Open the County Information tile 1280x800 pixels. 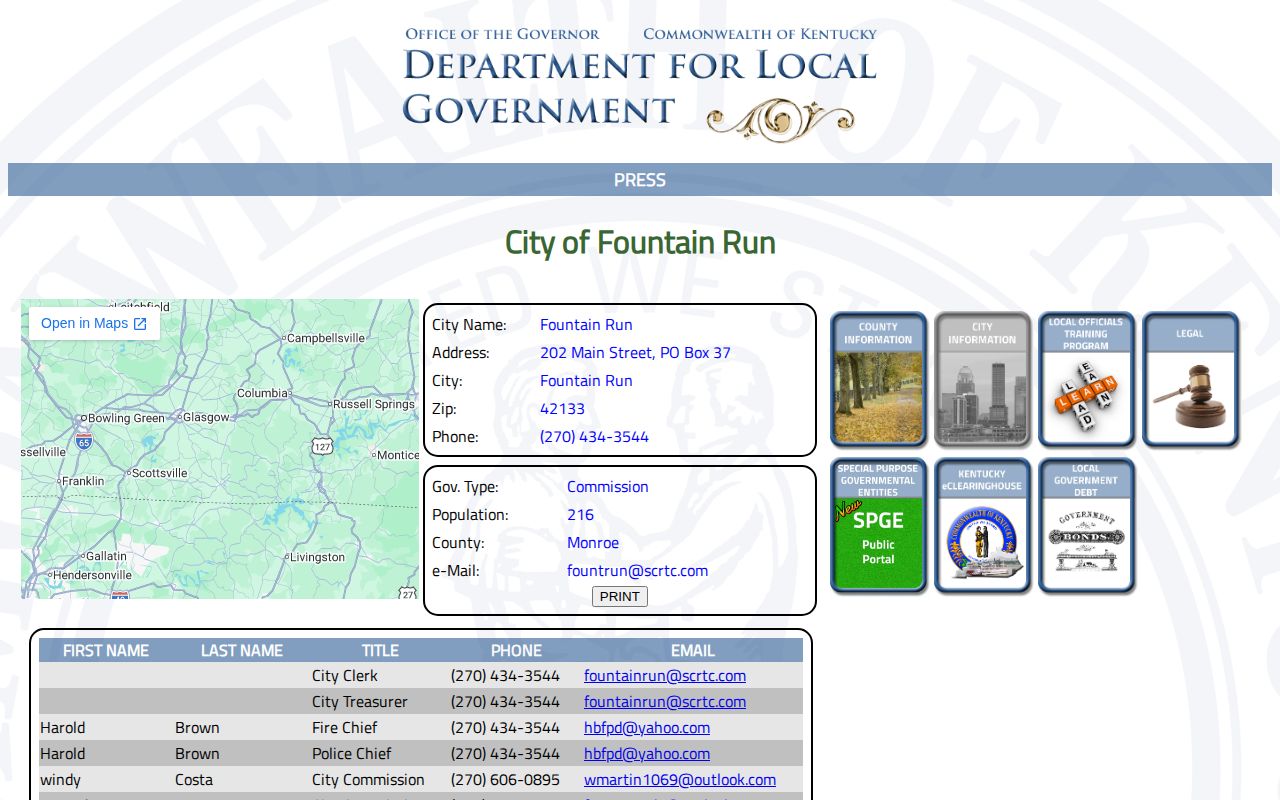pos(878,379)
